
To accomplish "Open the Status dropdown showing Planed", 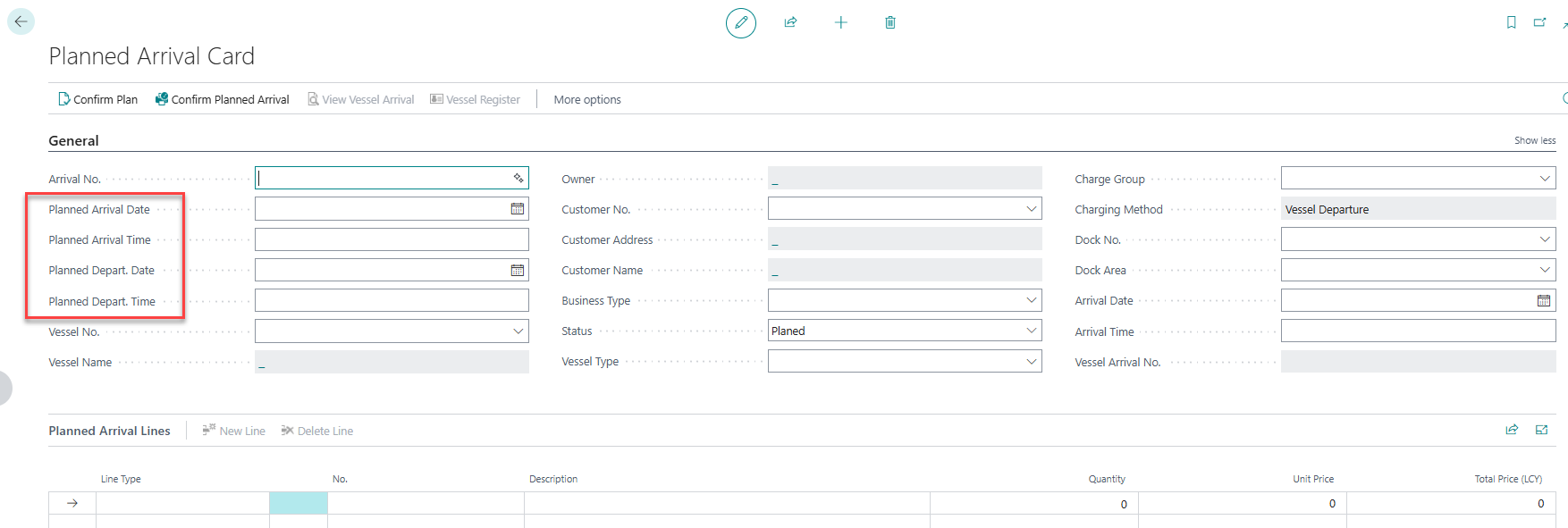I will tap(1031, 331).
